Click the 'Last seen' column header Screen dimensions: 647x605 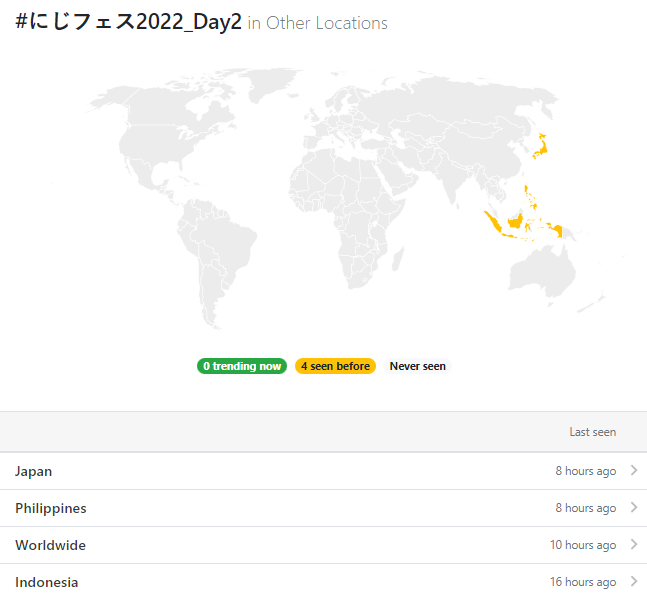(593, 432)
